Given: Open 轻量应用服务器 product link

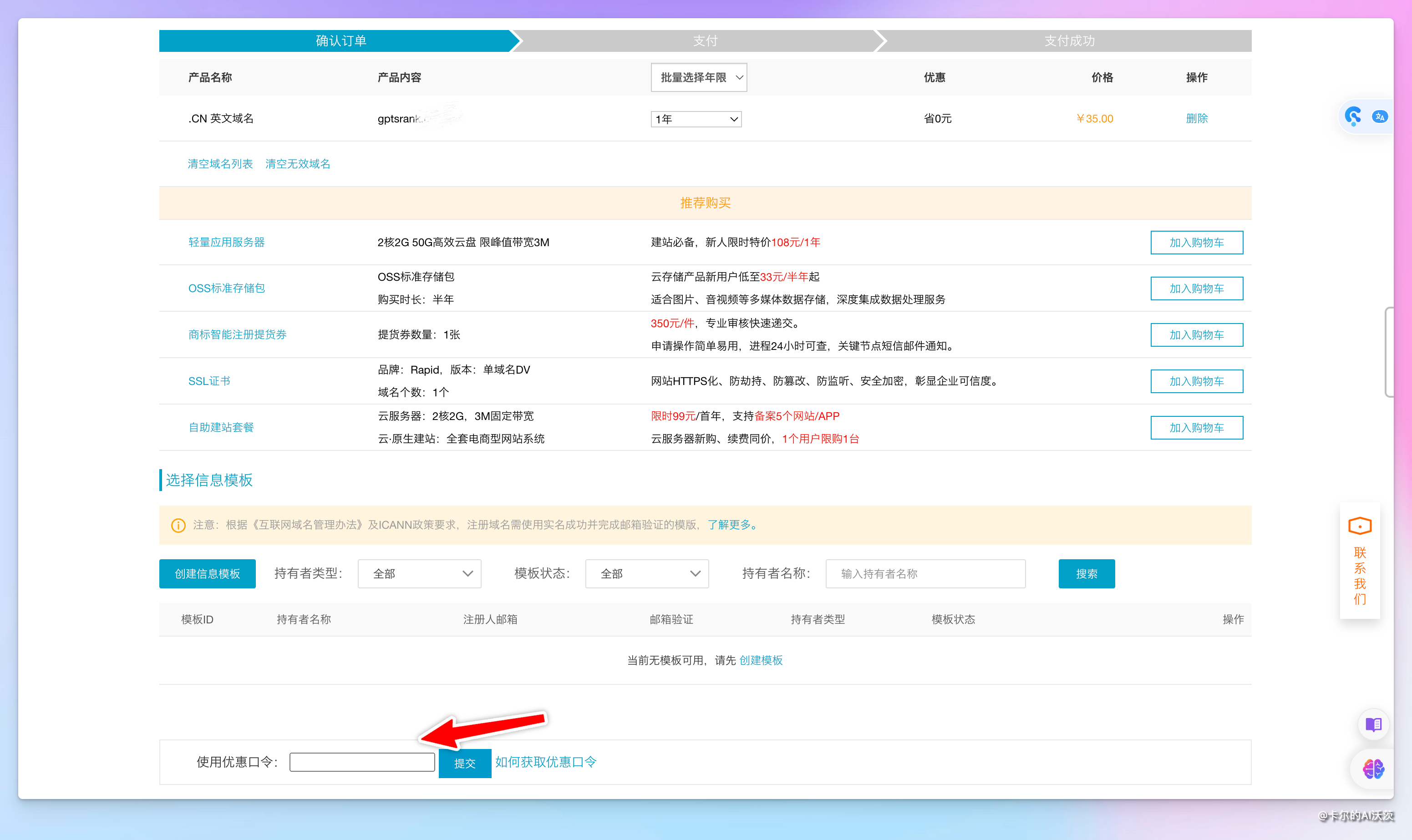Looking at the screenshot, I should (x=227, y=242).
